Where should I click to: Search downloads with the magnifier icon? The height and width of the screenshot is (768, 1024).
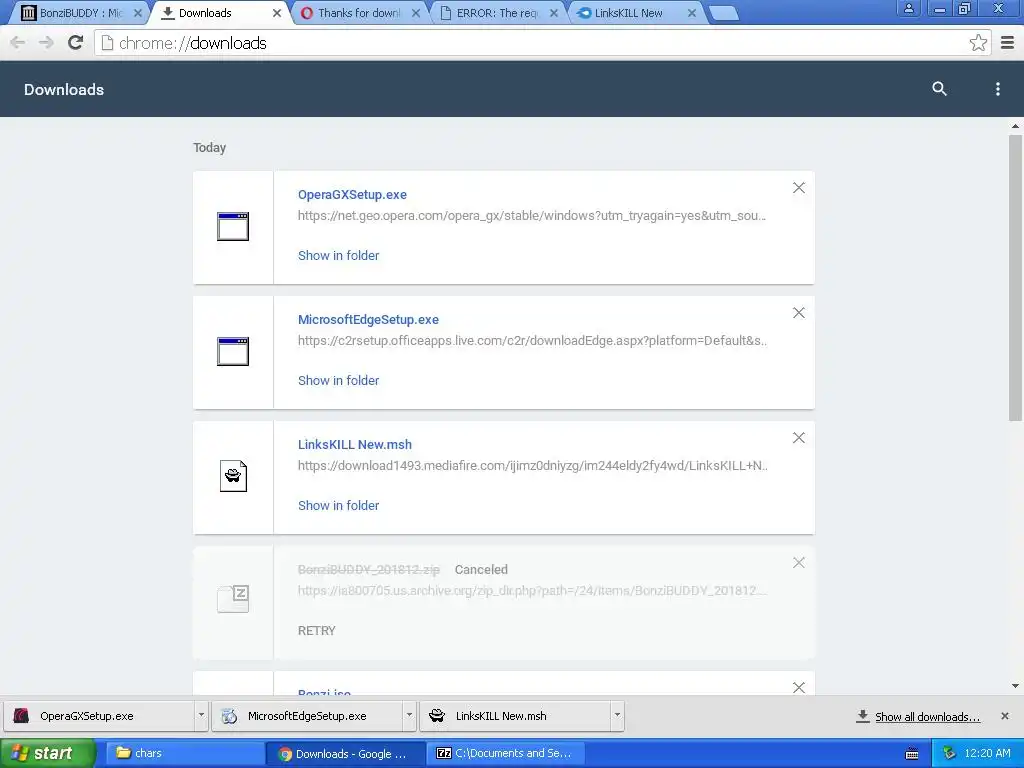939,89
